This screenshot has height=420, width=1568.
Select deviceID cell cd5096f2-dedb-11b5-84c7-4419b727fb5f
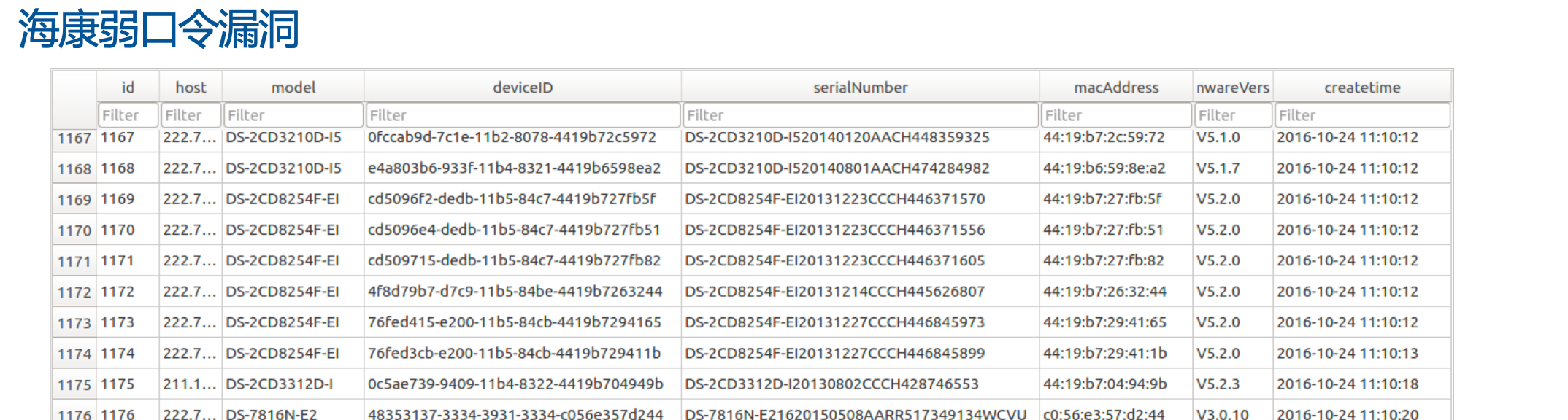[x=523, y=199]
